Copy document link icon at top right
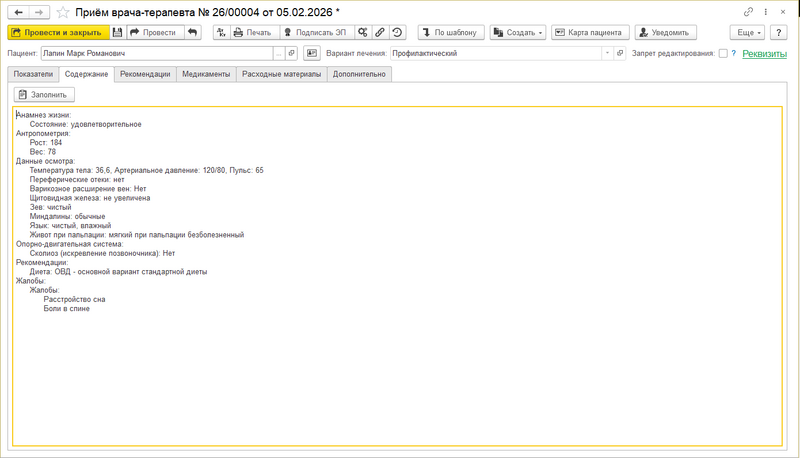Screen dimensions: 800x458 point(748,12)
